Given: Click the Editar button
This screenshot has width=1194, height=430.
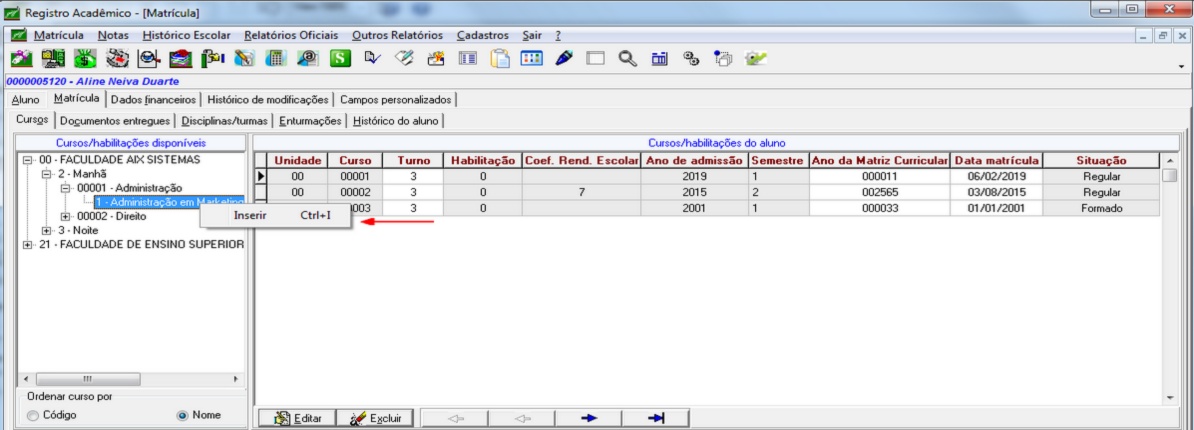Looking at the screenshot, I should pyautogui.click(x=297, y=418).
